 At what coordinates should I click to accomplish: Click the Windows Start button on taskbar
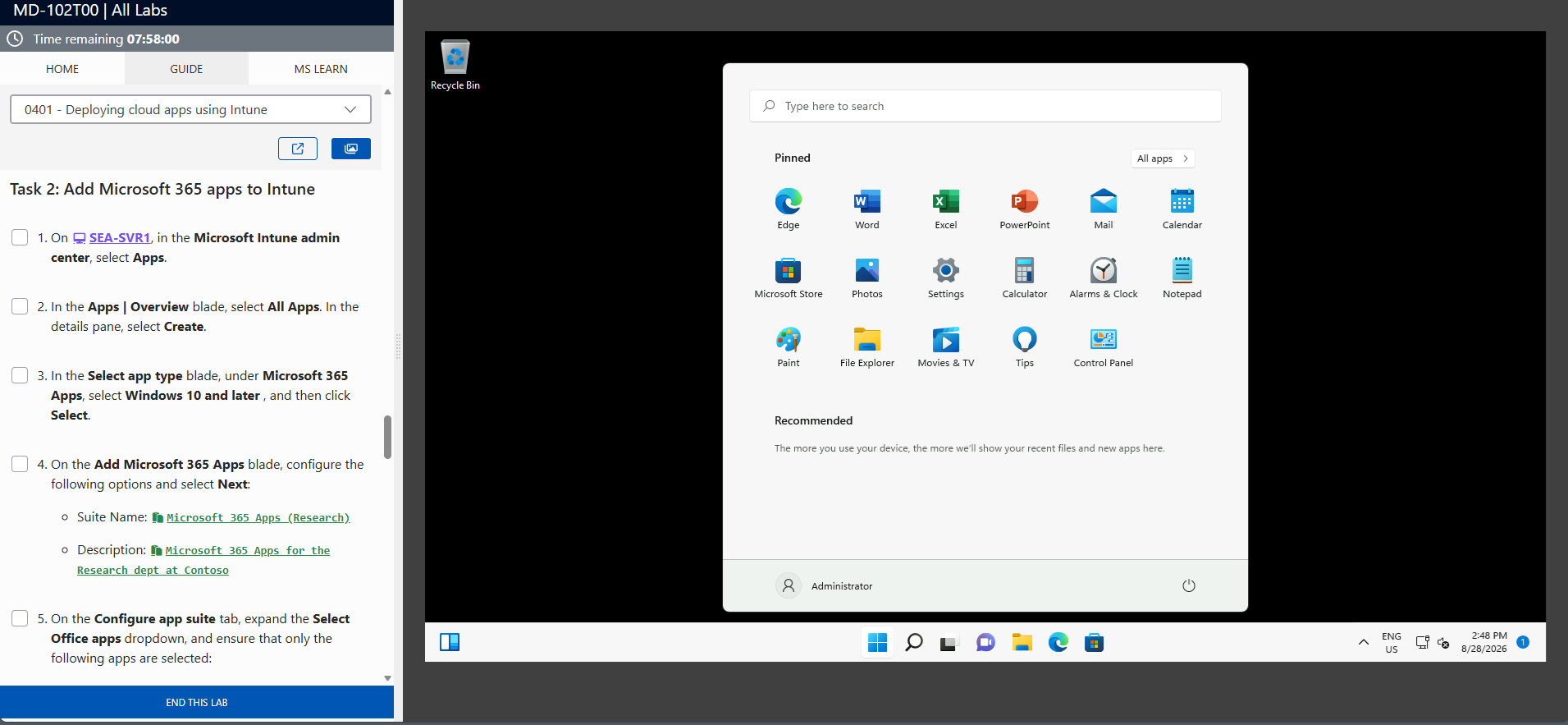coord(877,642)
